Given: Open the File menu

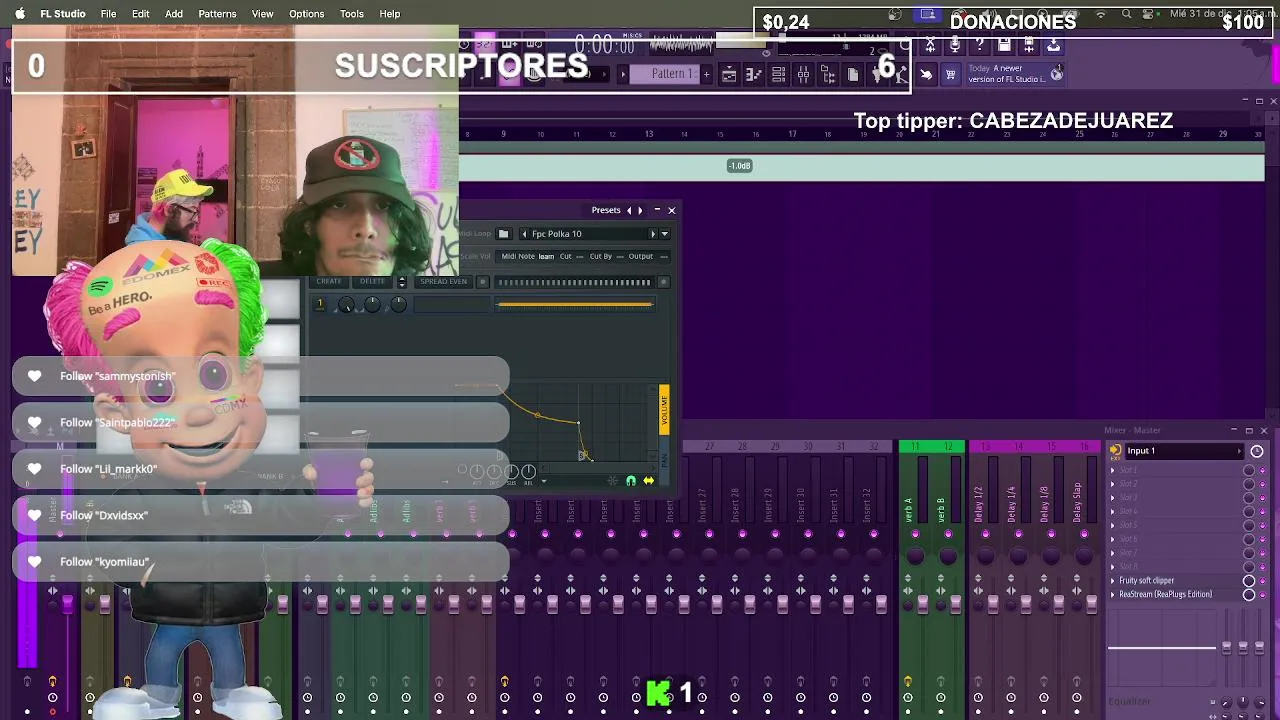Looking at the screenshot, I should coord(108,14).
